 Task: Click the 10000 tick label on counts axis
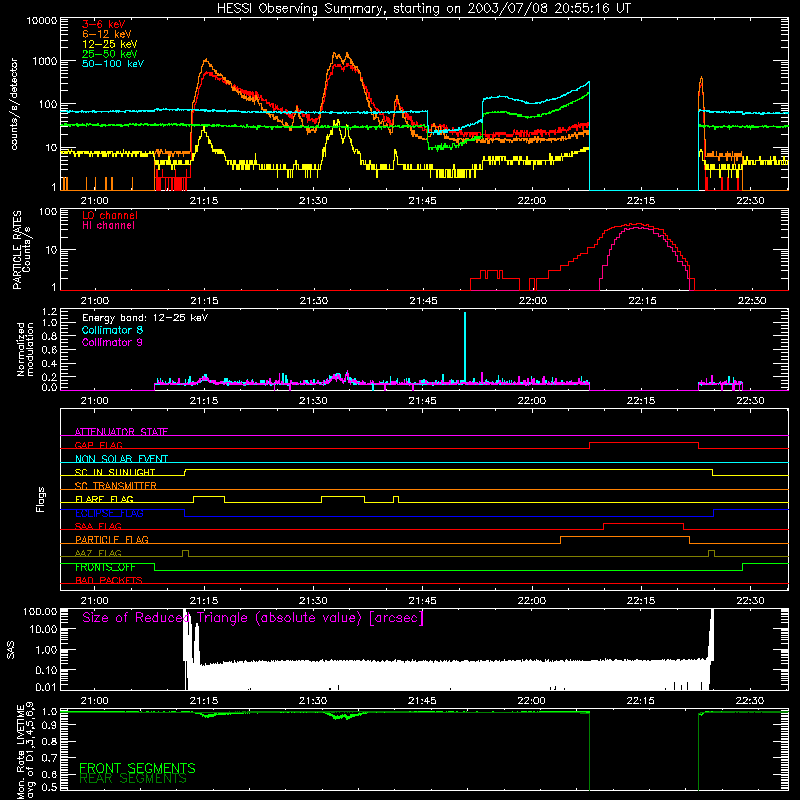[x=42, y=20]
